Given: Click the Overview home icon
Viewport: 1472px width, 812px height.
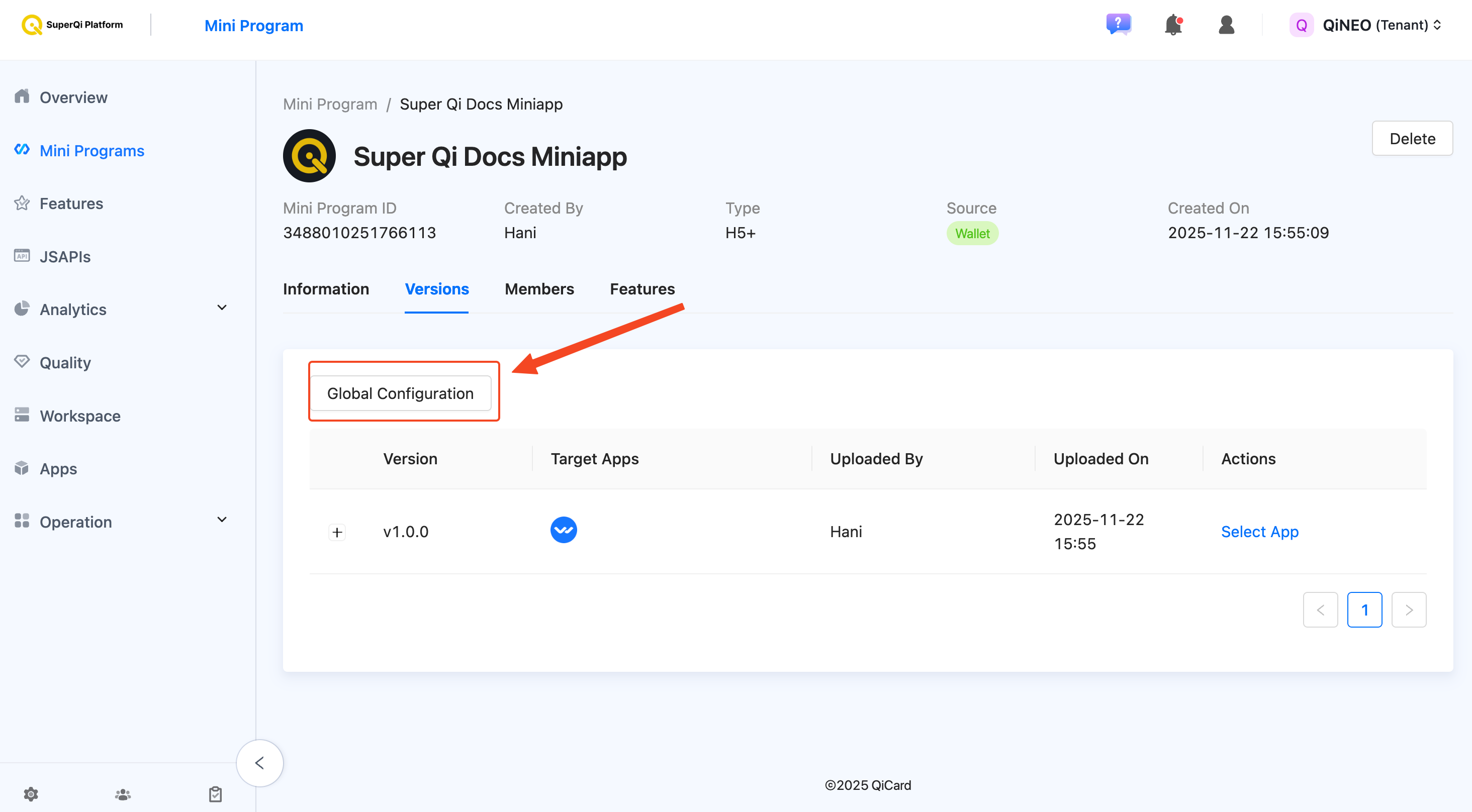Looking at the screenshot, I should pyautogui.click(x=22, y=96).
